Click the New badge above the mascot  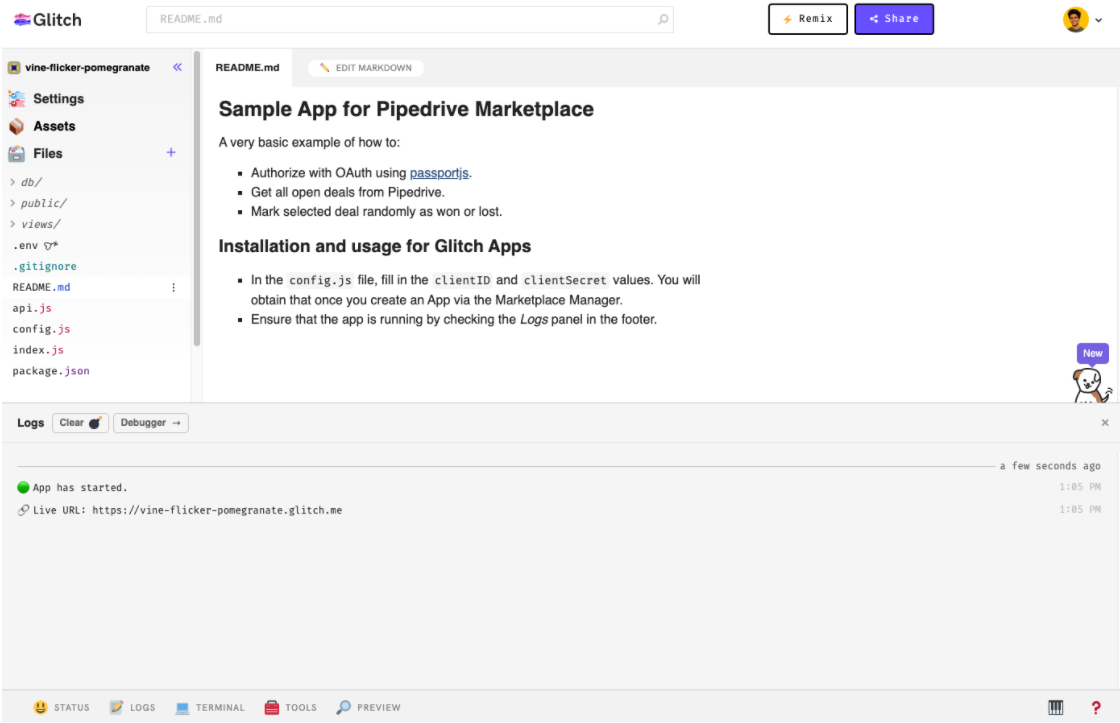[x=1092, y=353]
